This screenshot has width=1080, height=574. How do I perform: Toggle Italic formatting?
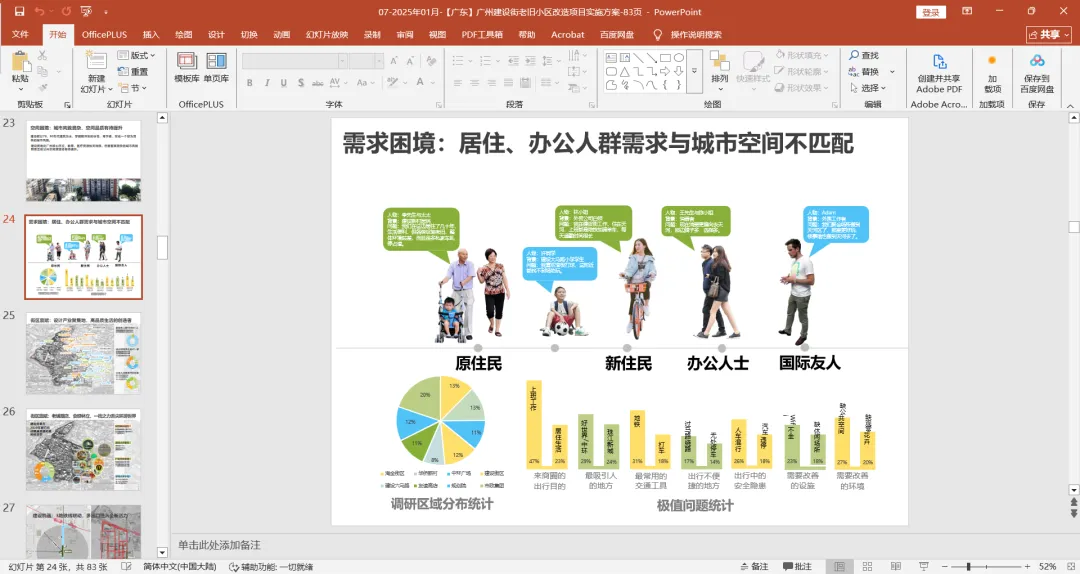(267, 83)
